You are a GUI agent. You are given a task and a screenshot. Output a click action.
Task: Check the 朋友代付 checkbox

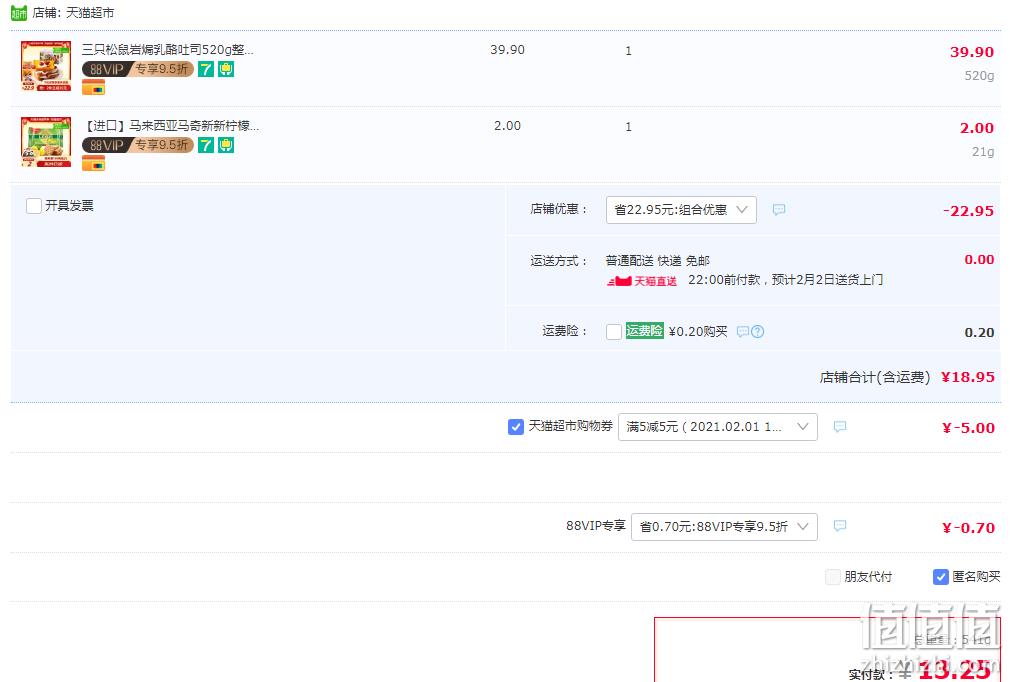pos(833,576)
